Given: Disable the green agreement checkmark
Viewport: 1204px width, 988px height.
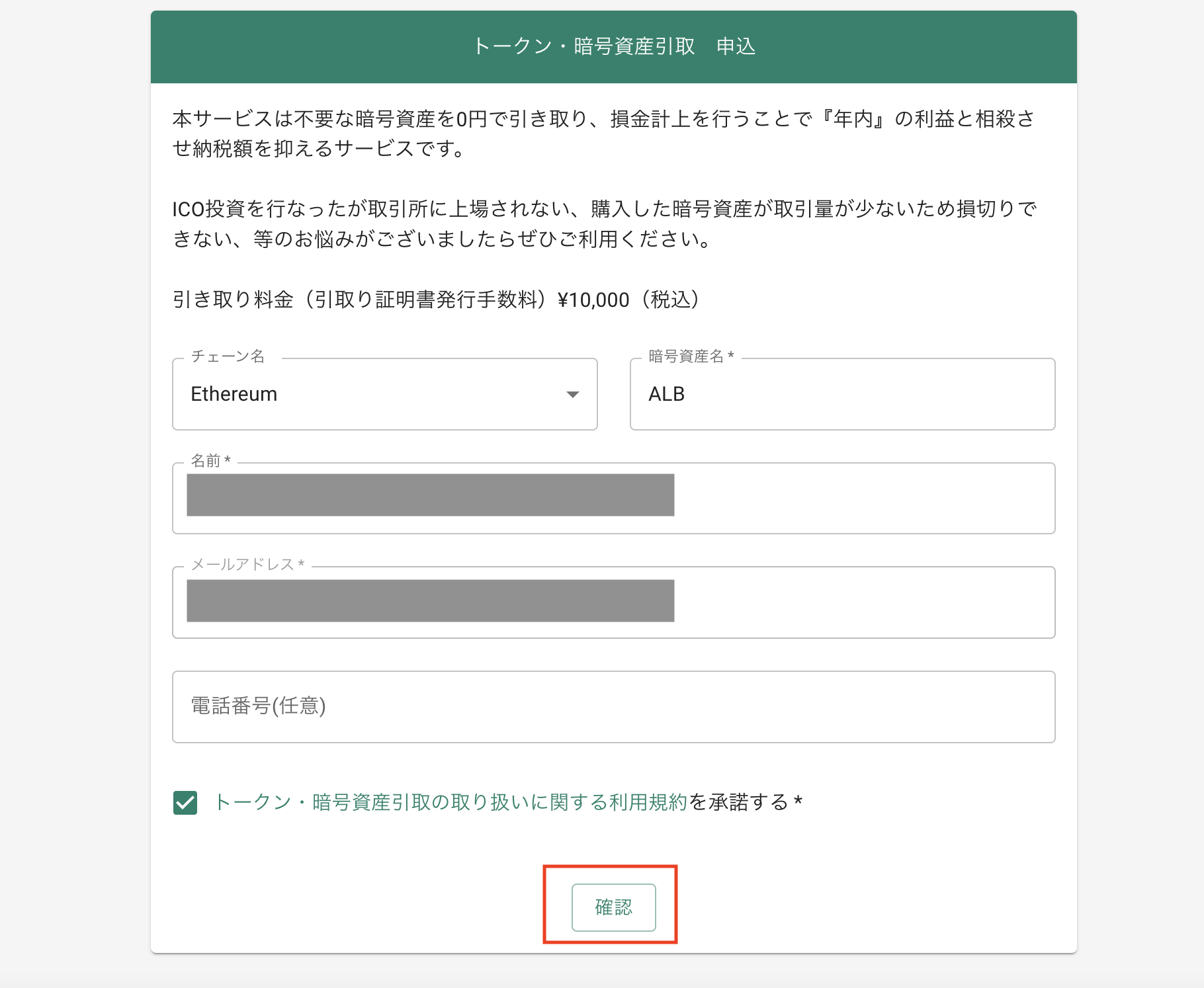Looking at the screenshot, I should click(185, 804).
